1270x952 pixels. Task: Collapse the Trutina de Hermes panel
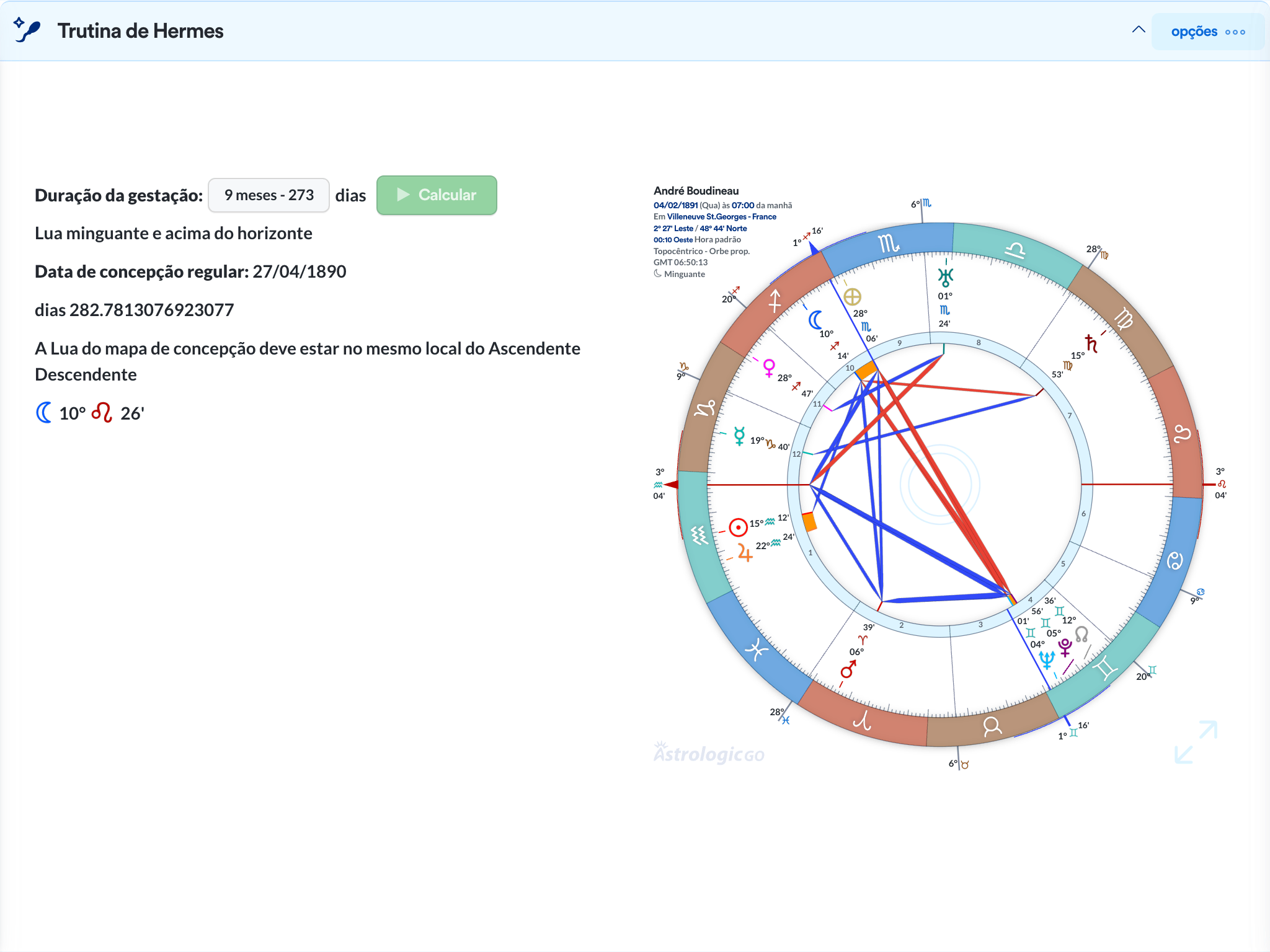pos(1139,30)
